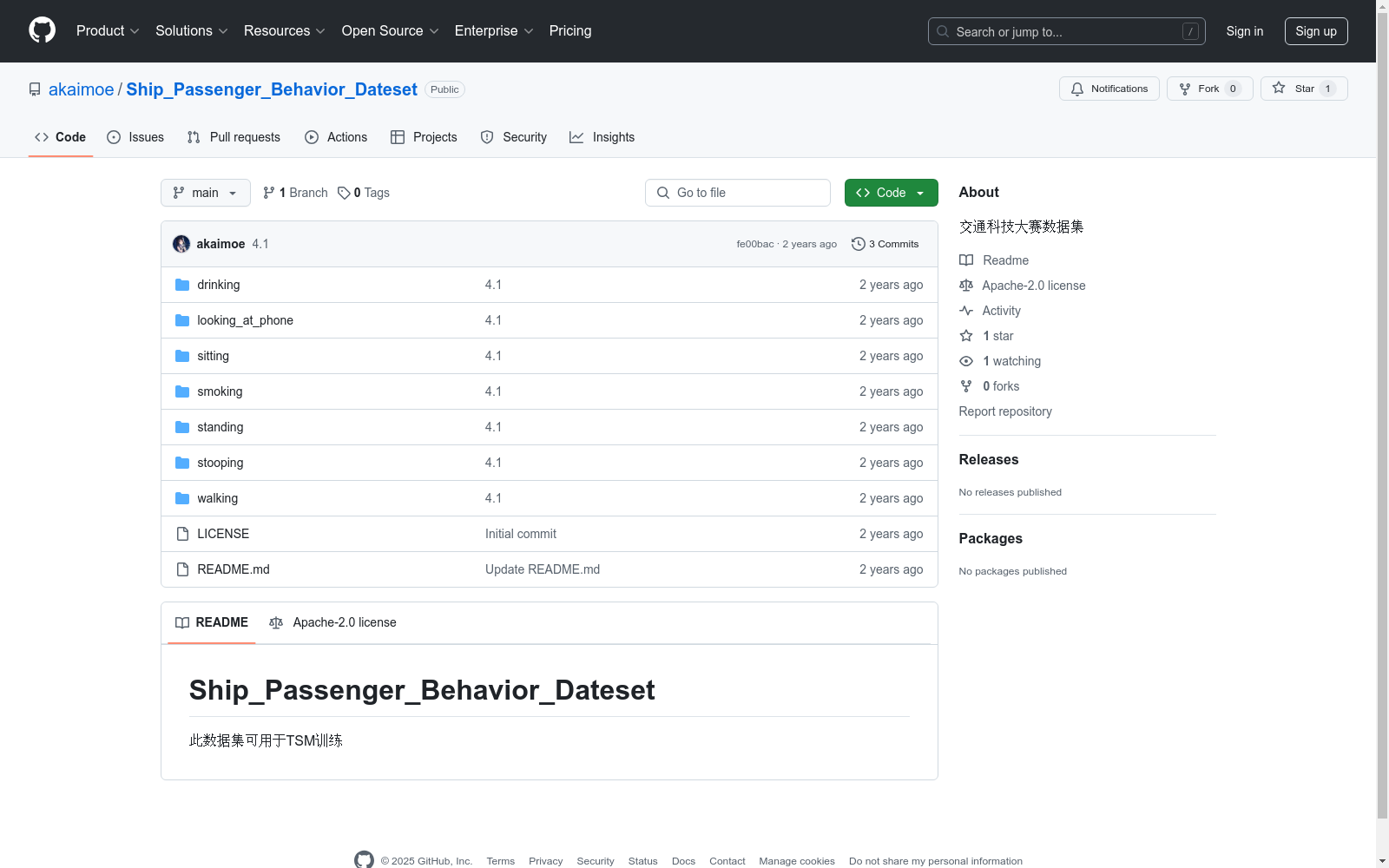Open the Insights tab
Viewport: 1389px width, 868px height.
point(602,137)
